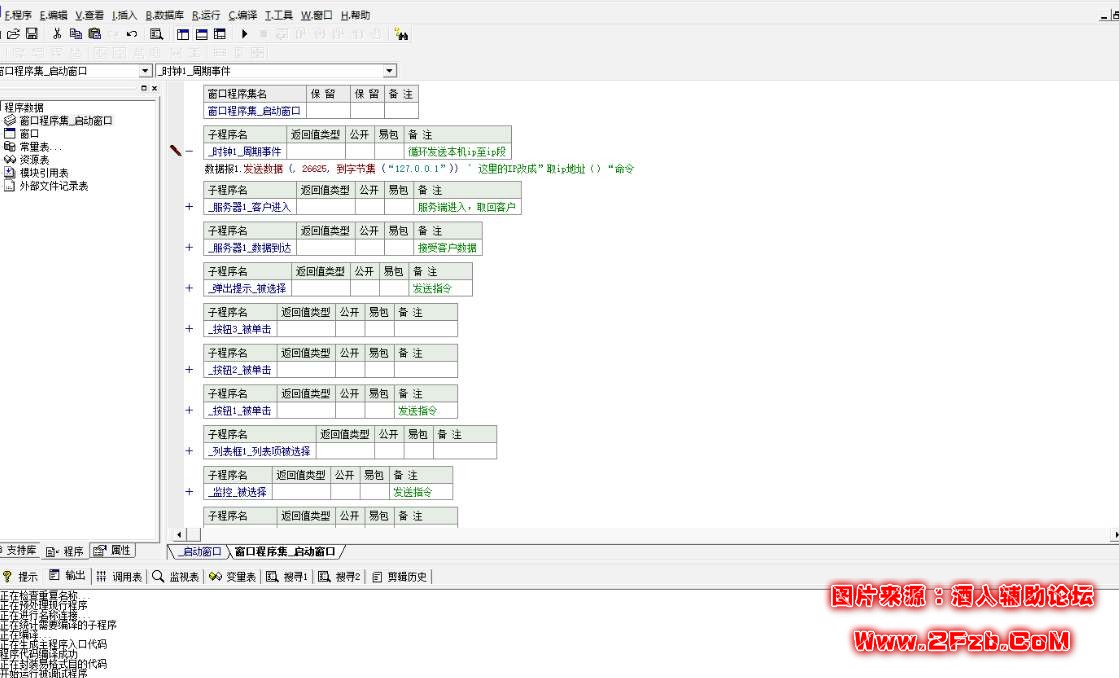Select 常量表 in the program tree
1119x678 pixels.
(40, 147)
